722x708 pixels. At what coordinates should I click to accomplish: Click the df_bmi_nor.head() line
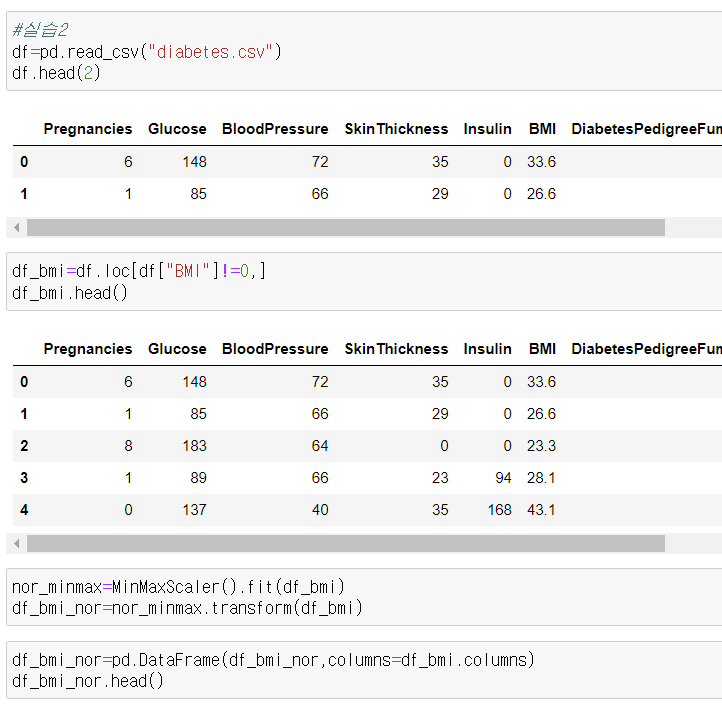pyautogui.click(x=88, y=681)
